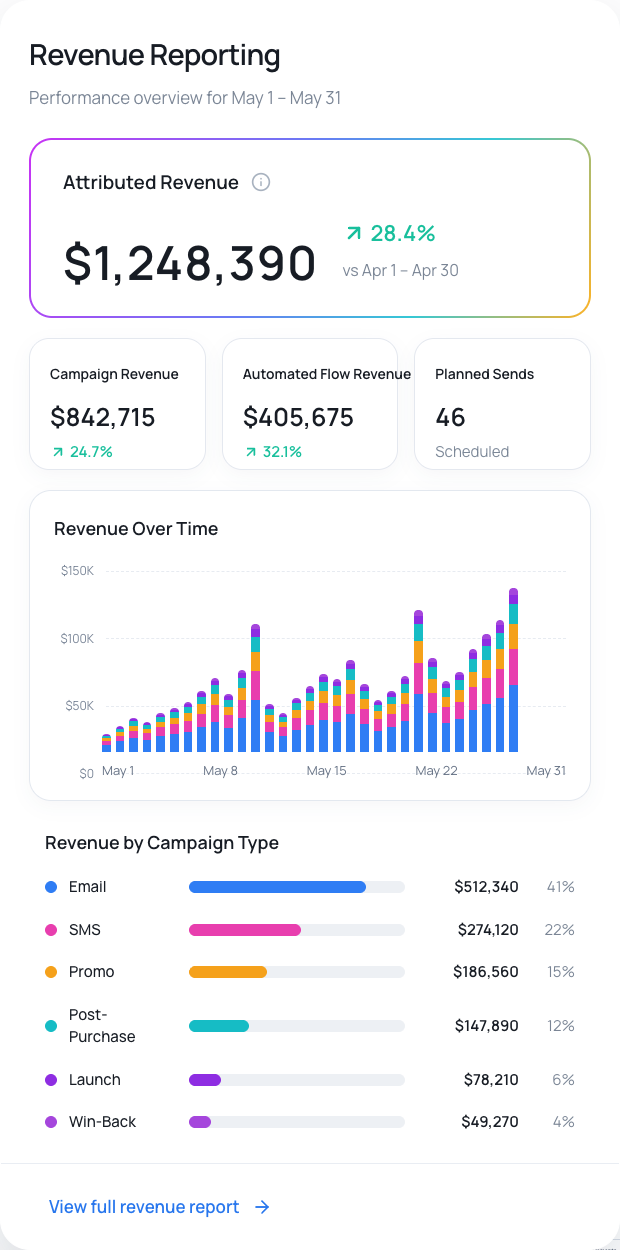Click the $1,248,390 attributed revenue total
Viewport: 620px width, 1250px height.
pyautogui.click(x=190, y=262)
